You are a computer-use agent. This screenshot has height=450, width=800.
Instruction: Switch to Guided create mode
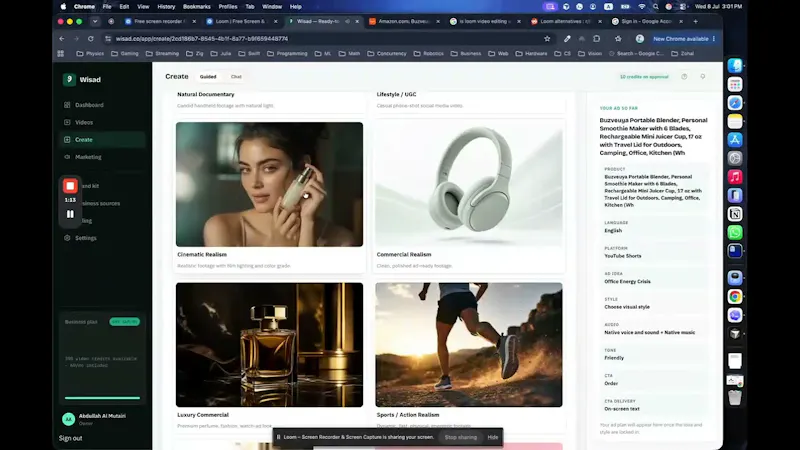pyautogui.click(x=208, y=77)
